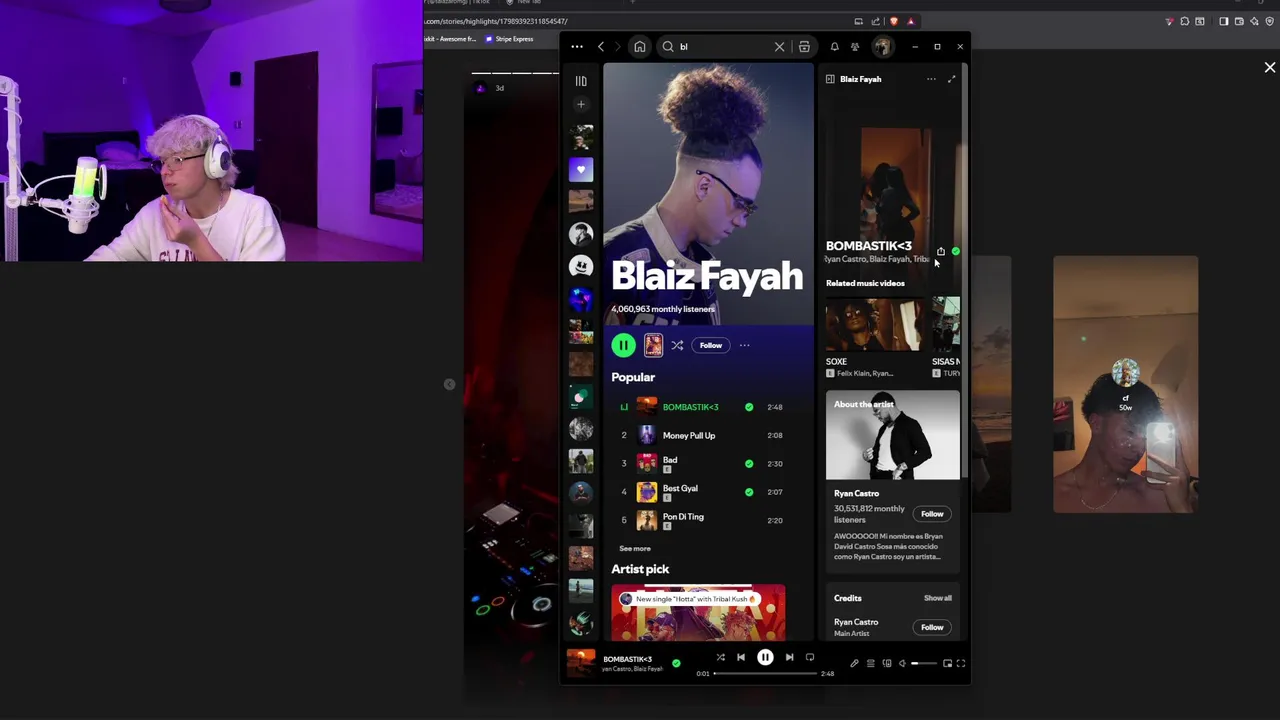Create a new playlist with plus button
Screen dimensions: 1280x720
[x=581, y=104]
